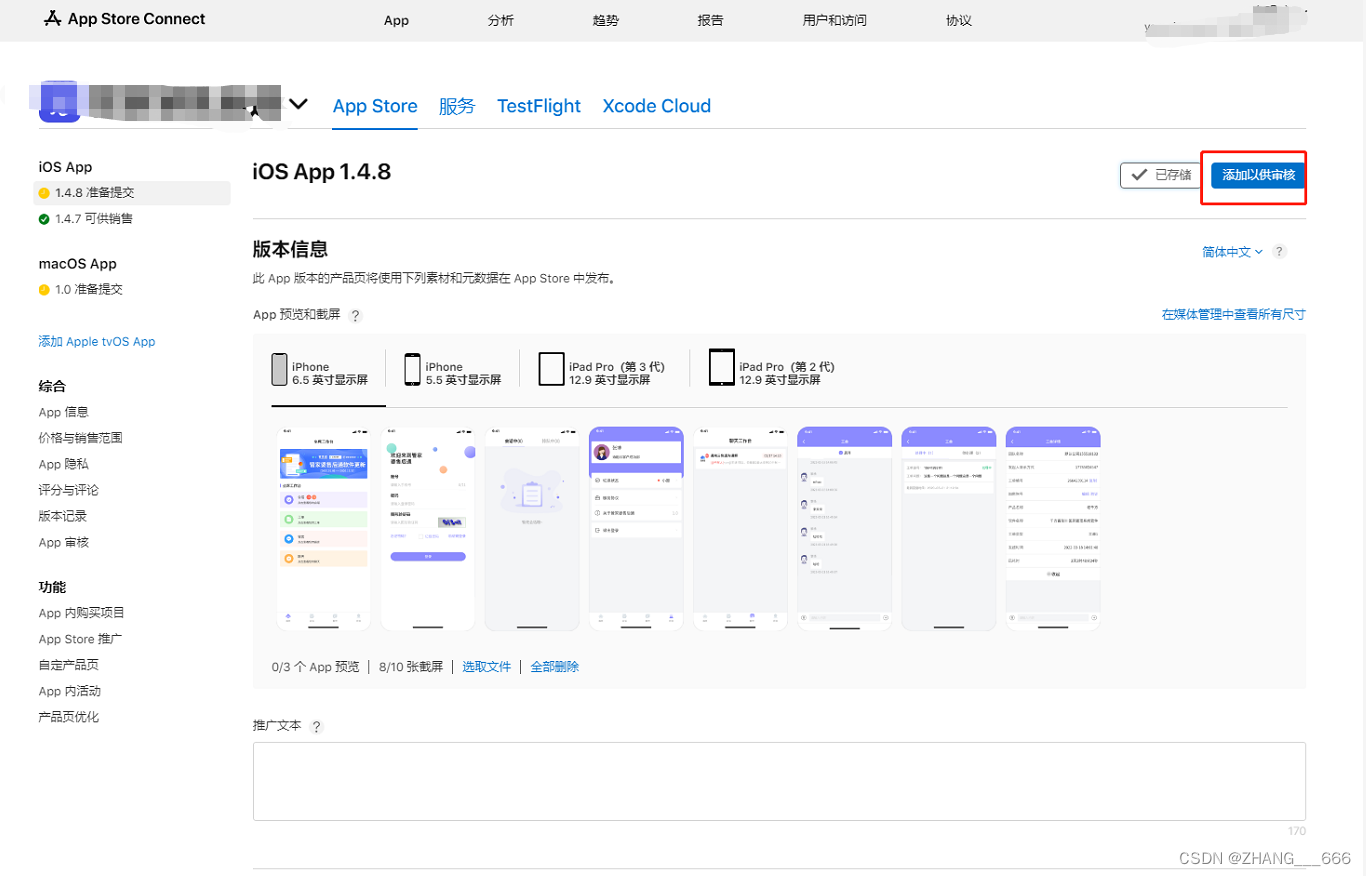Click the 已存储 button
Image resolution: width=1366 pixels, height=876 pixels.
click(x=1160, y=175)
